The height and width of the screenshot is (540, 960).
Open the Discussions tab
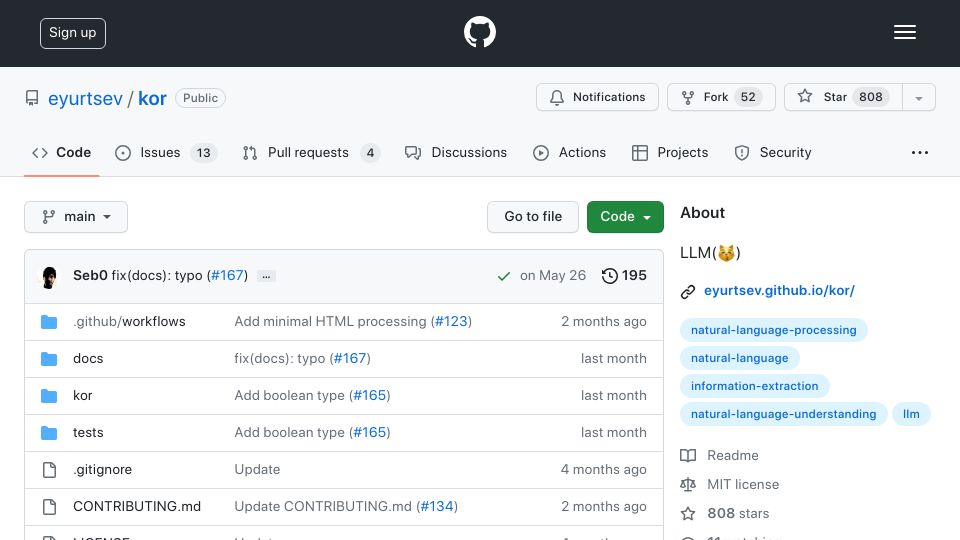click(x=456, y=152)
